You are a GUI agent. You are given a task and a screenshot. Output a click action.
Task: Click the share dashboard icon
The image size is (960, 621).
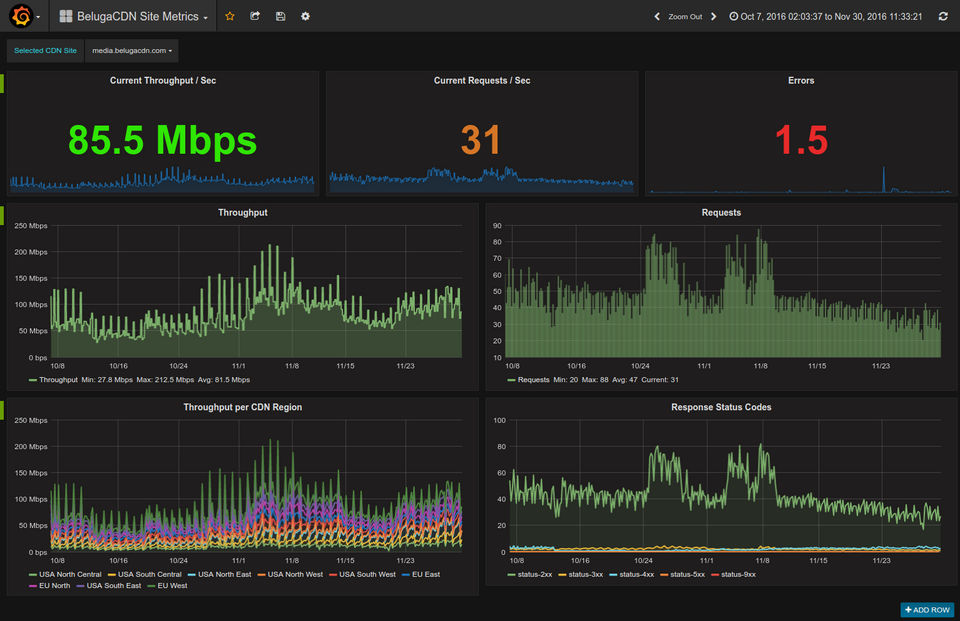pos(255,16)
